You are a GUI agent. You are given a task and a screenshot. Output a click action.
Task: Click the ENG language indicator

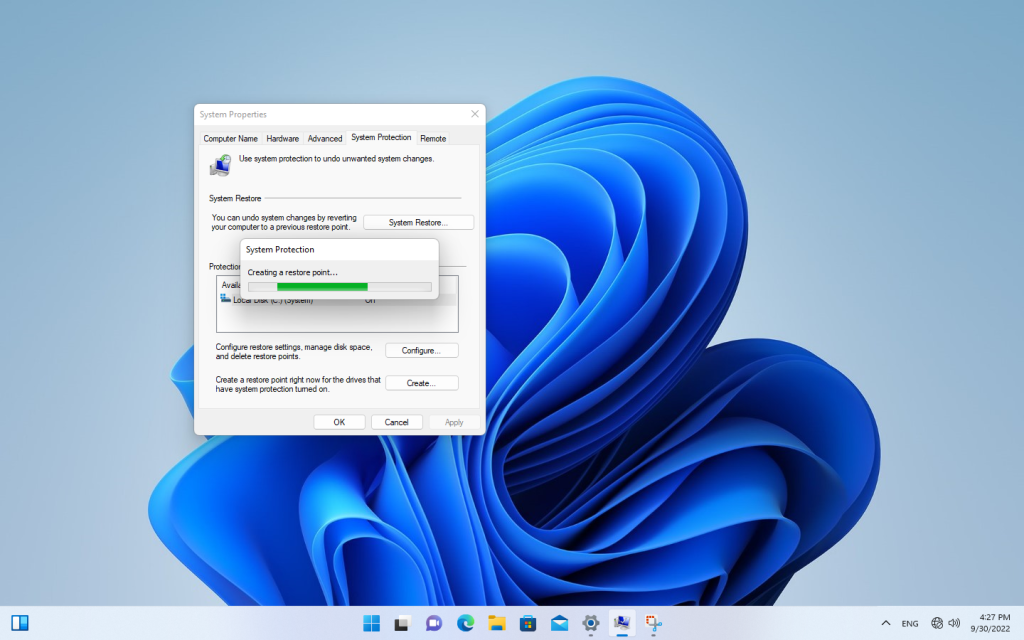tap(912, 621)
